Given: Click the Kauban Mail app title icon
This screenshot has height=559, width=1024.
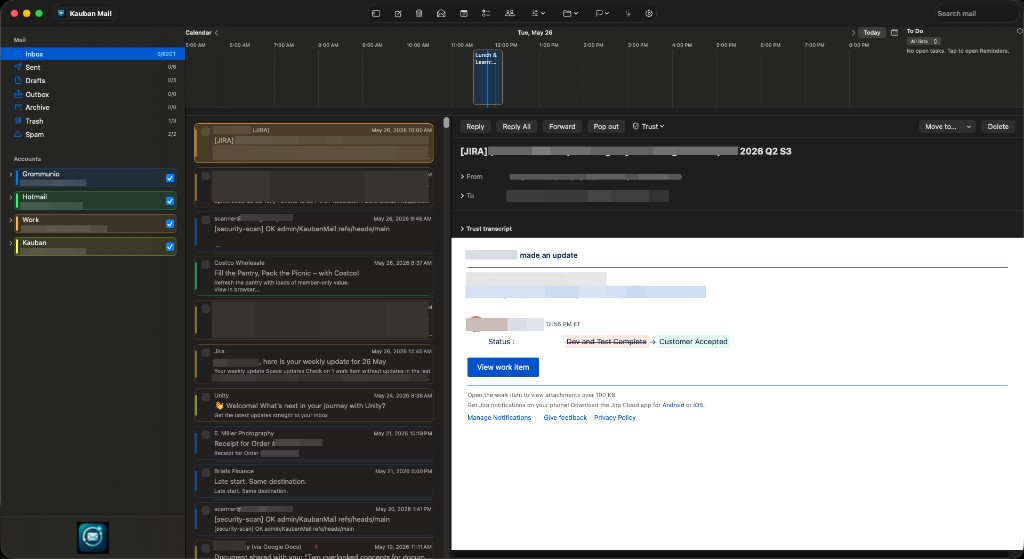Looking at the screenshot, I should pos(61,13).
